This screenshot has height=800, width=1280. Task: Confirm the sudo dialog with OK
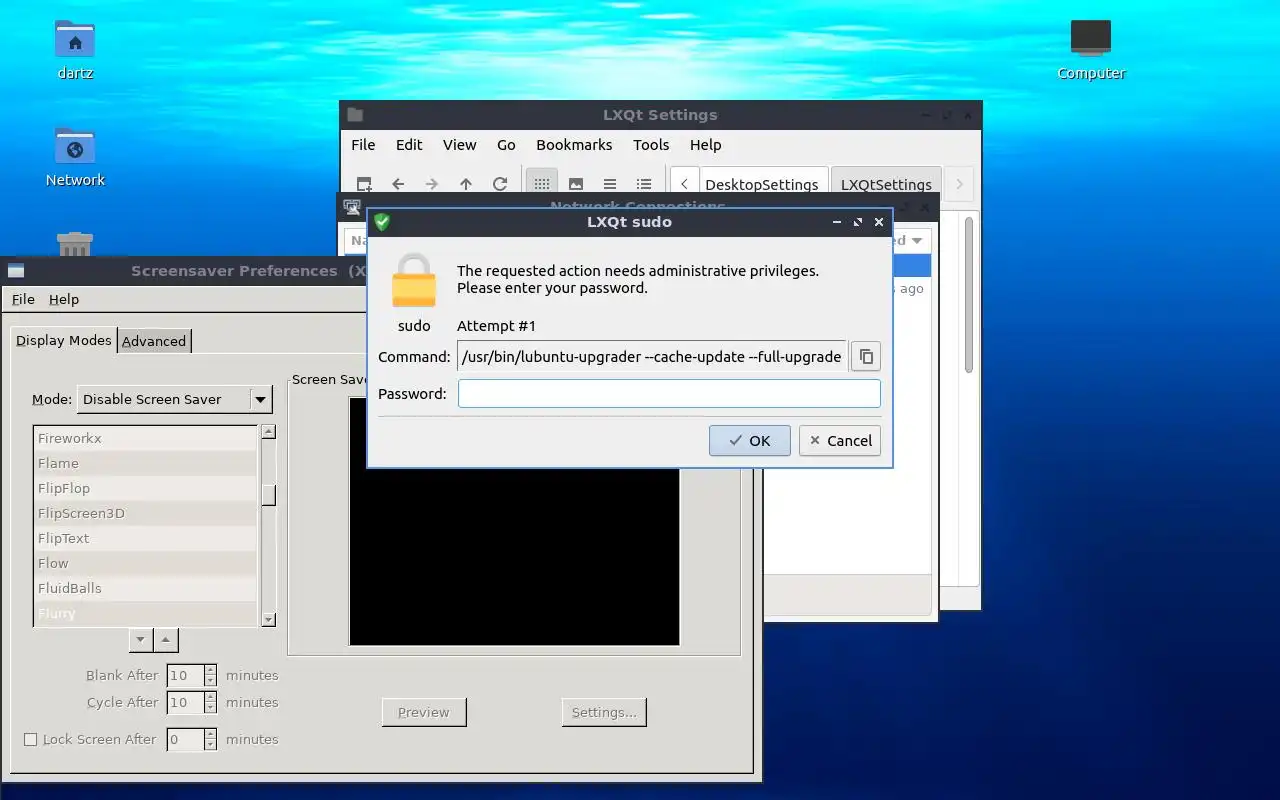coord(750,441)
